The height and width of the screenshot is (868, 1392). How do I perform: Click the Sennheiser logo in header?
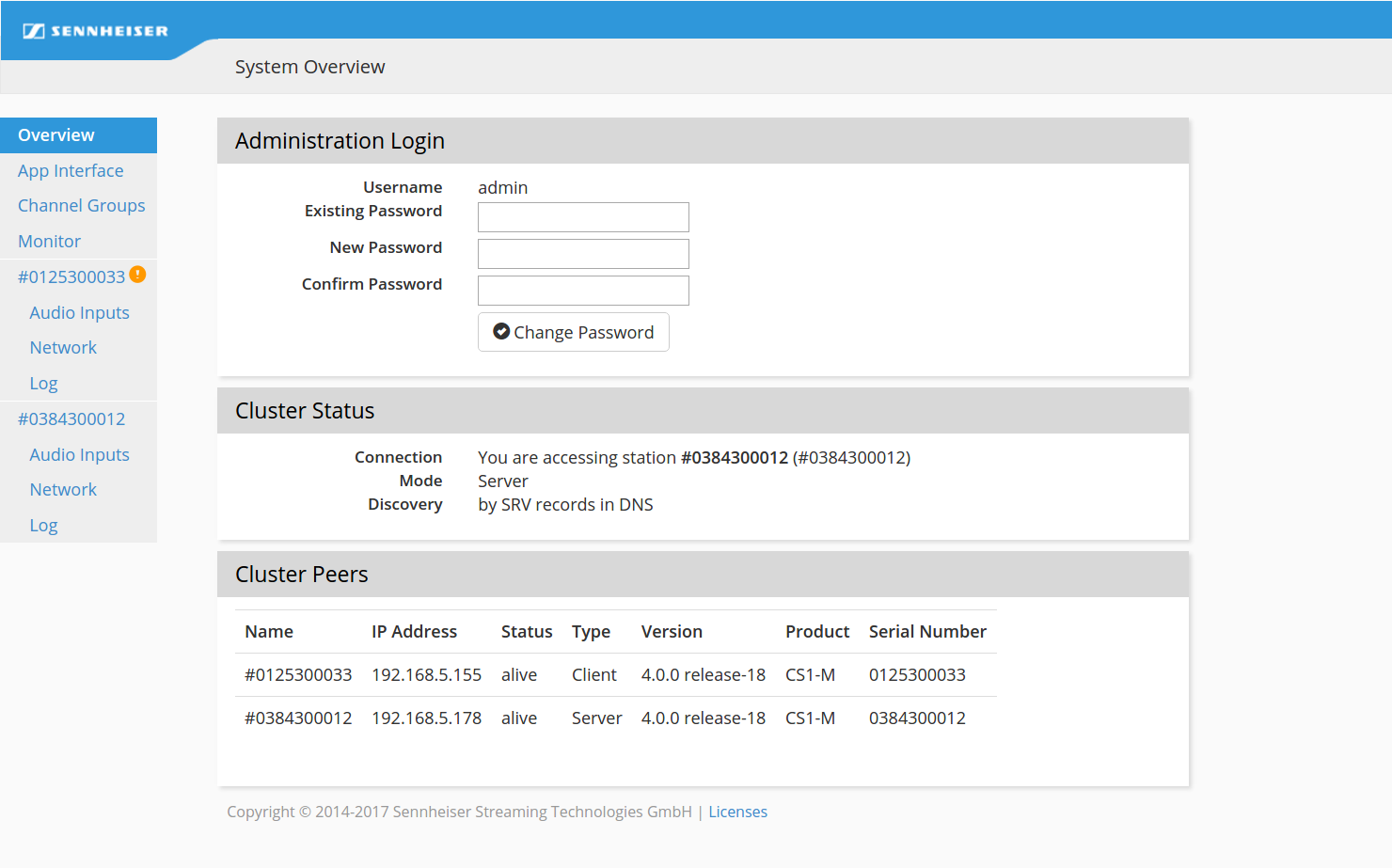tap(95, 31)
